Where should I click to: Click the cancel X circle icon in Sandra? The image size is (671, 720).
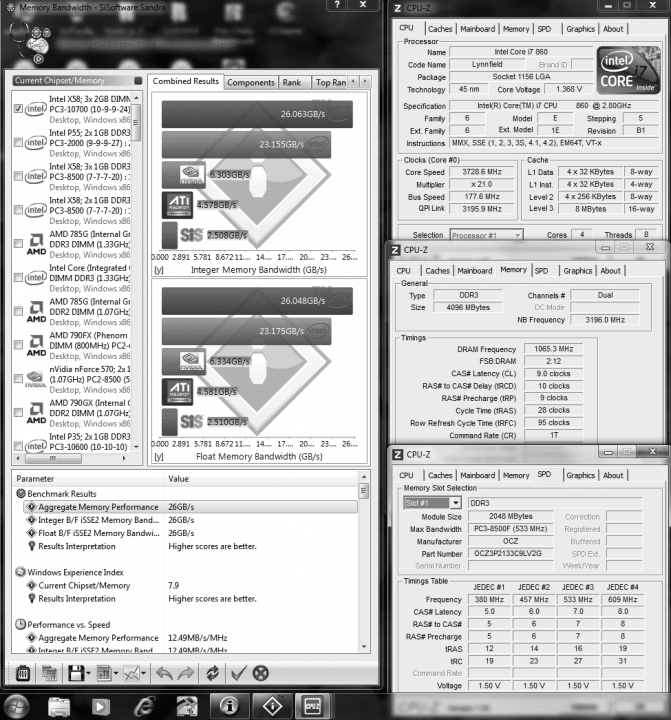tap(260, 674)
